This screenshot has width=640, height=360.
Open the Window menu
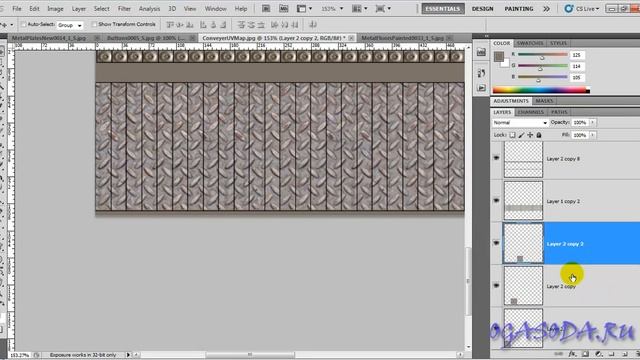click(215, 9)
